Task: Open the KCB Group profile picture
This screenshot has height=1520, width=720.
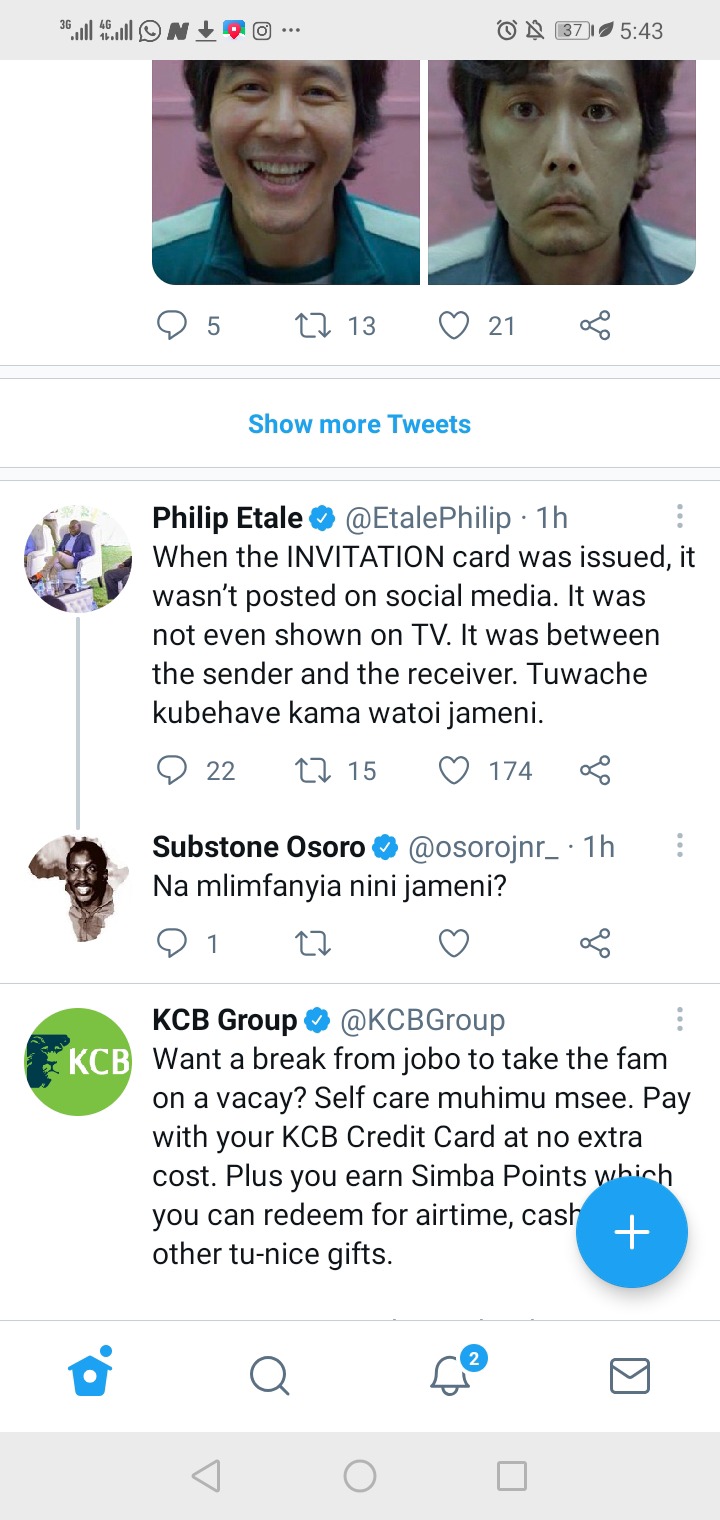Action: [78, 1061]
